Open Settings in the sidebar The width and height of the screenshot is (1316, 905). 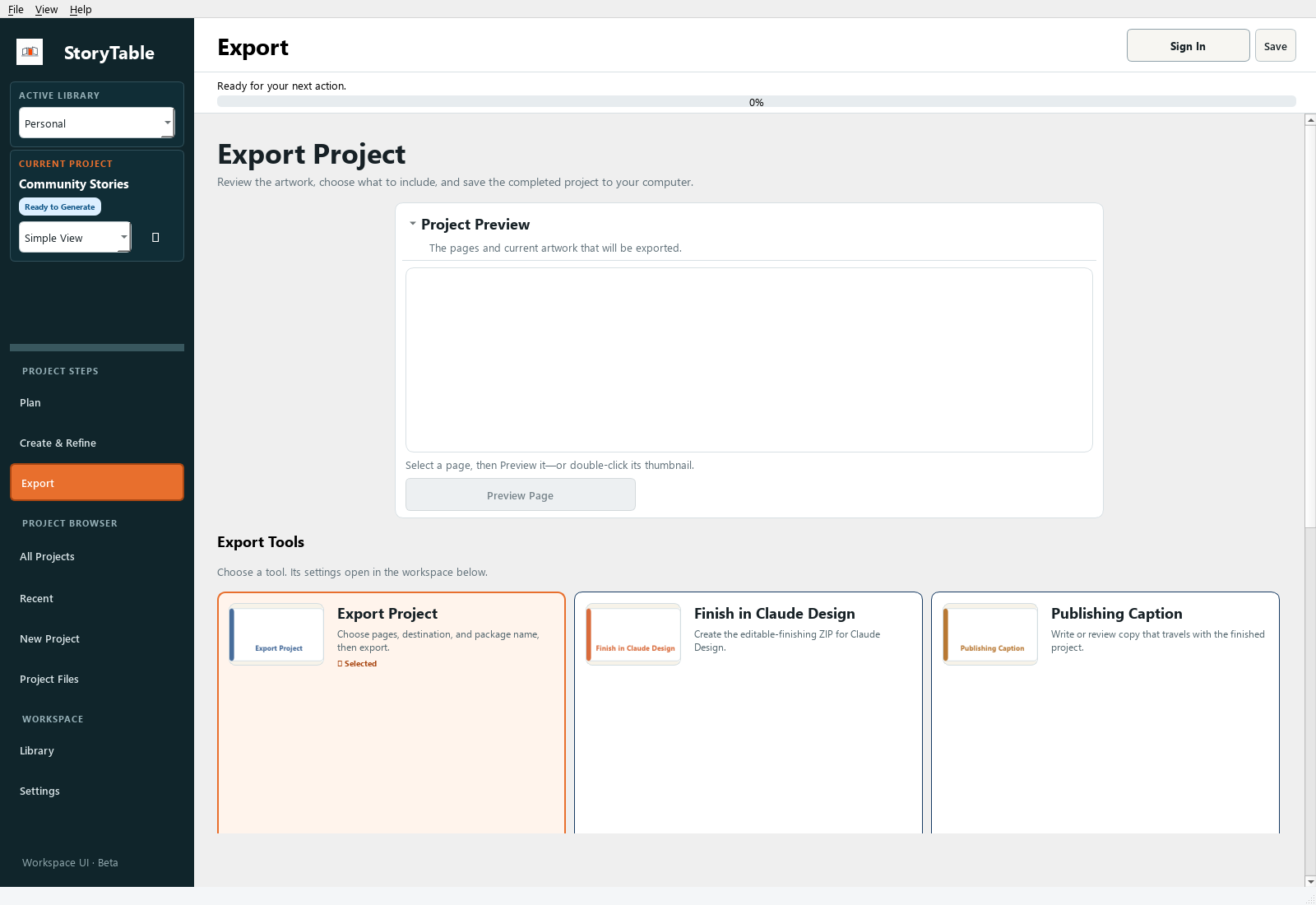click(x=97, y=791)
